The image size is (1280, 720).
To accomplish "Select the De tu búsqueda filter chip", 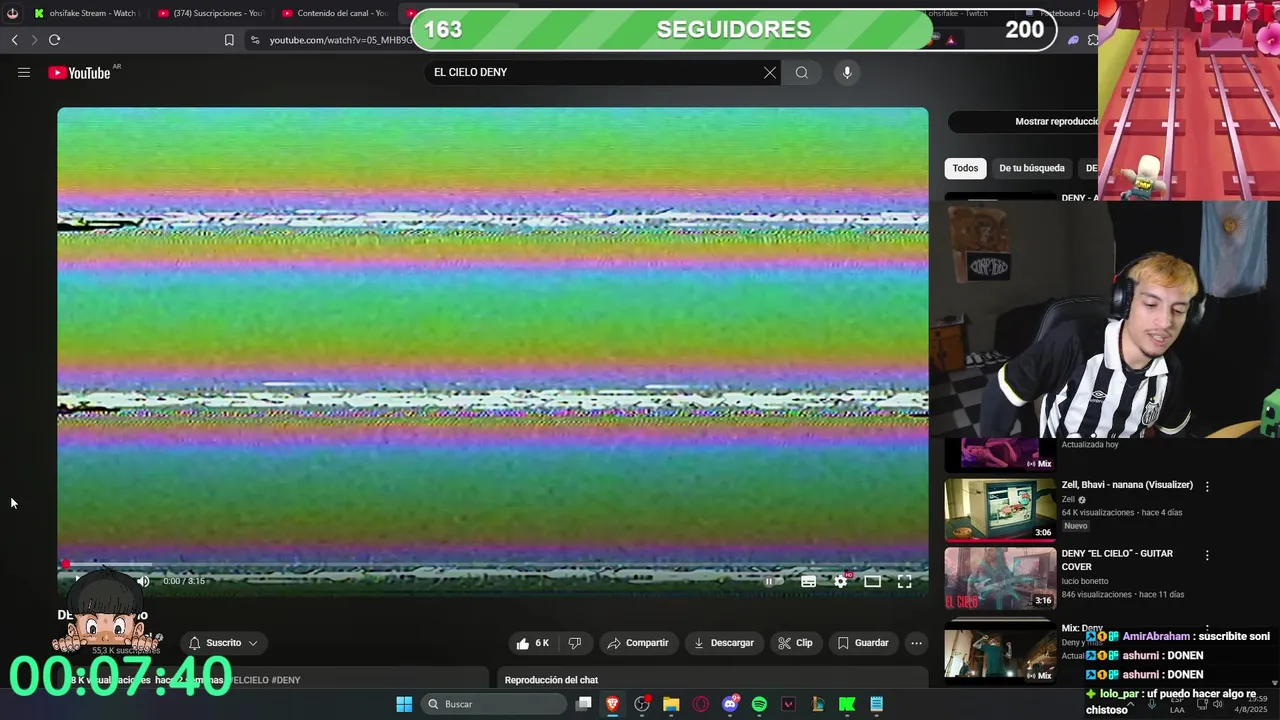I will point(1032,168).
